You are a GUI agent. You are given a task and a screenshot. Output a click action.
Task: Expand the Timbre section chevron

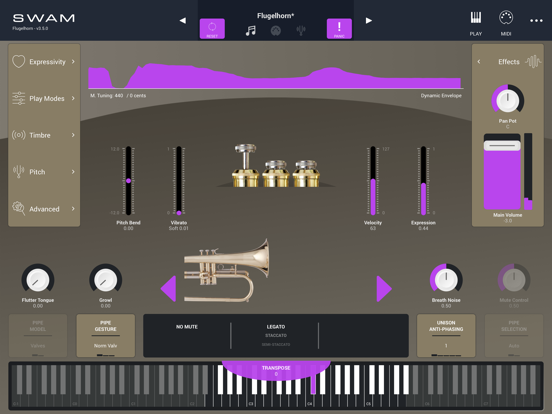tap(73, 135)
